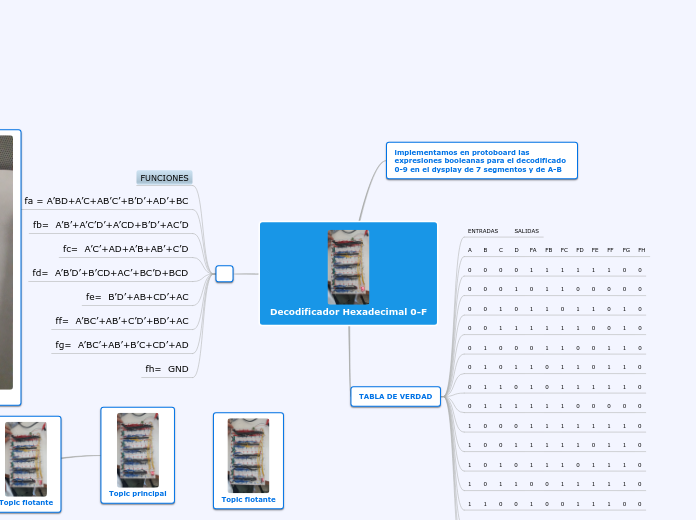
Task: Open the protoboard image in the Topic flotante node beside Topic principal
Action: (x=26, y=459)
